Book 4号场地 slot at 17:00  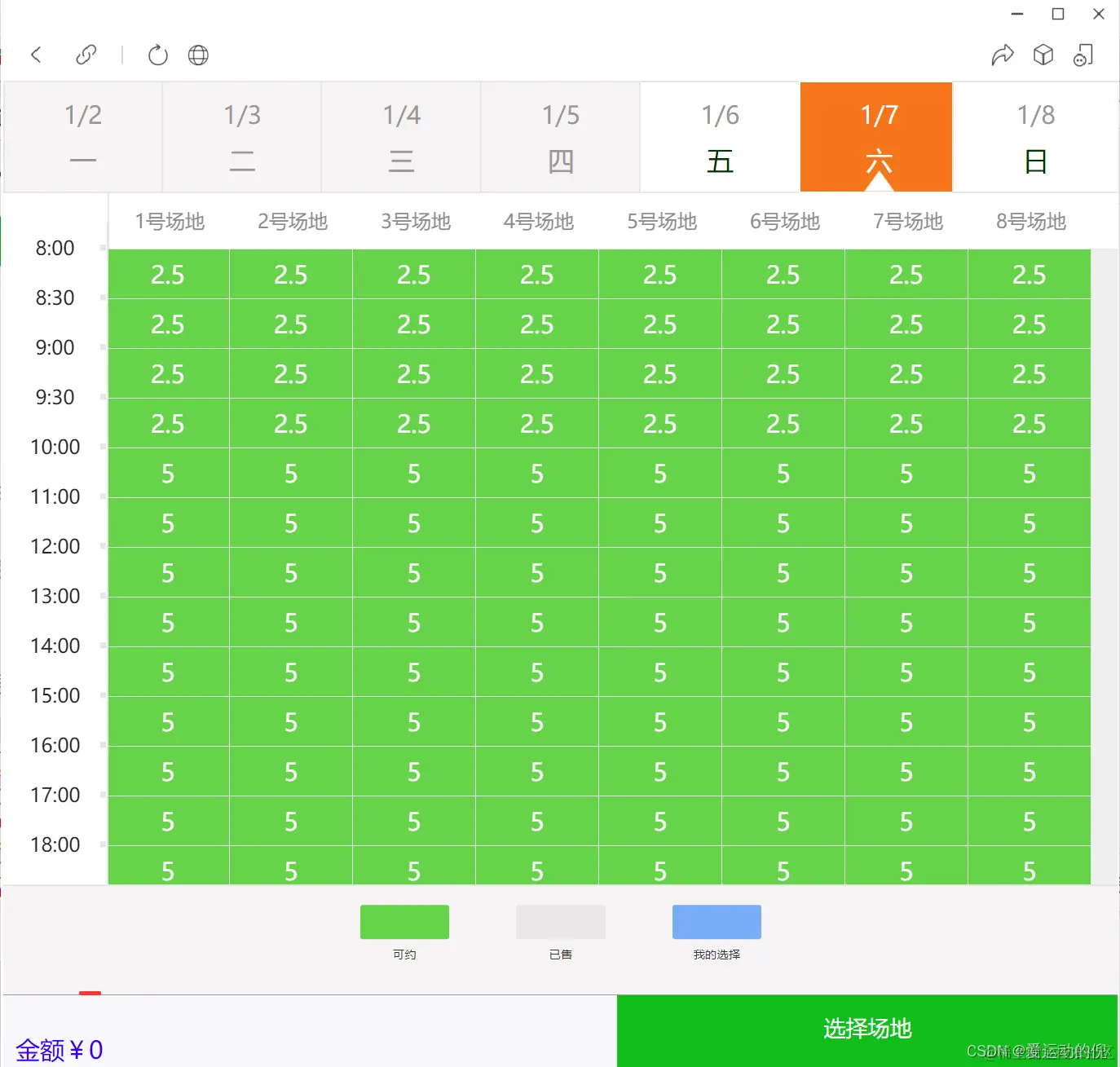coord(537,822)
